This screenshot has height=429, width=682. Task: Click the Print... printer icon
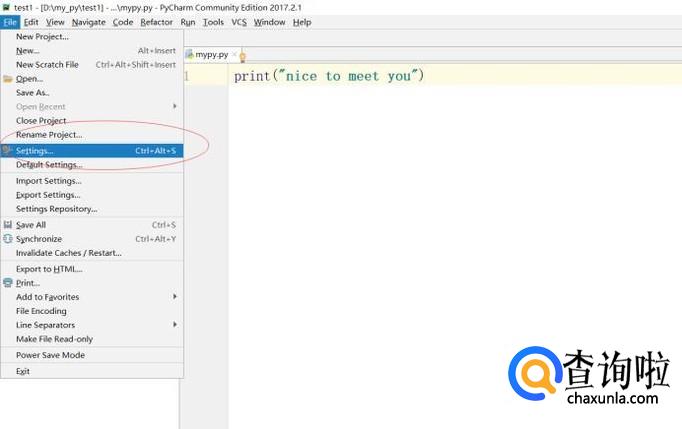click(x=8, y=283)
